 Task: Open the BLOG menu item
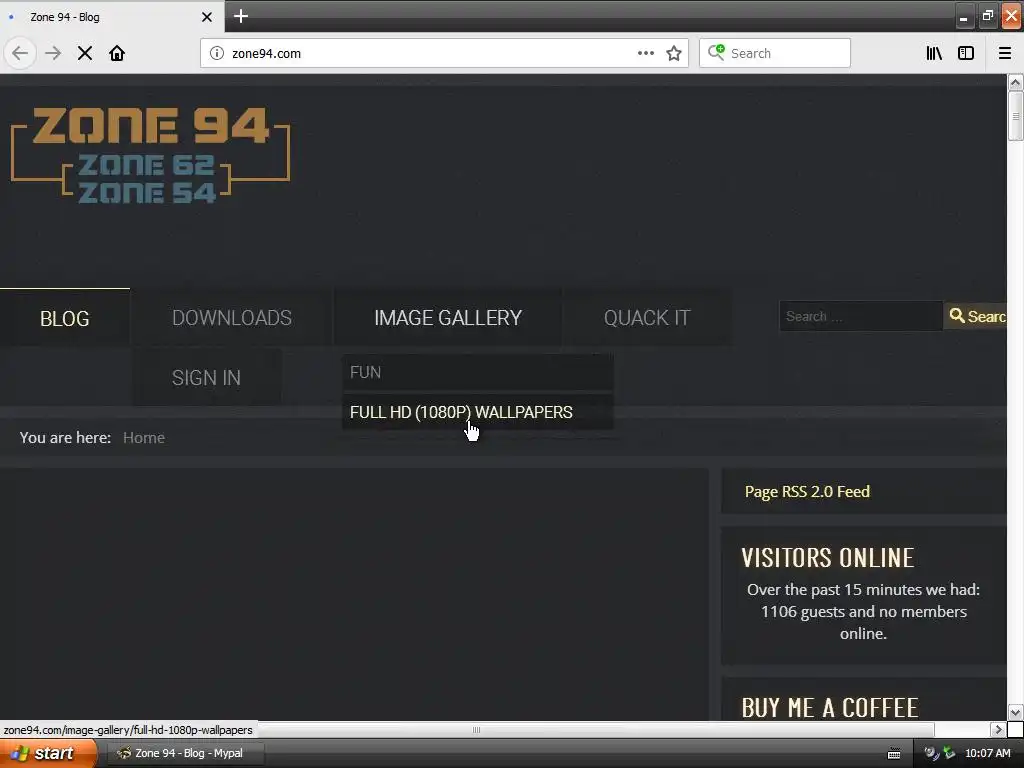(65, 318)
